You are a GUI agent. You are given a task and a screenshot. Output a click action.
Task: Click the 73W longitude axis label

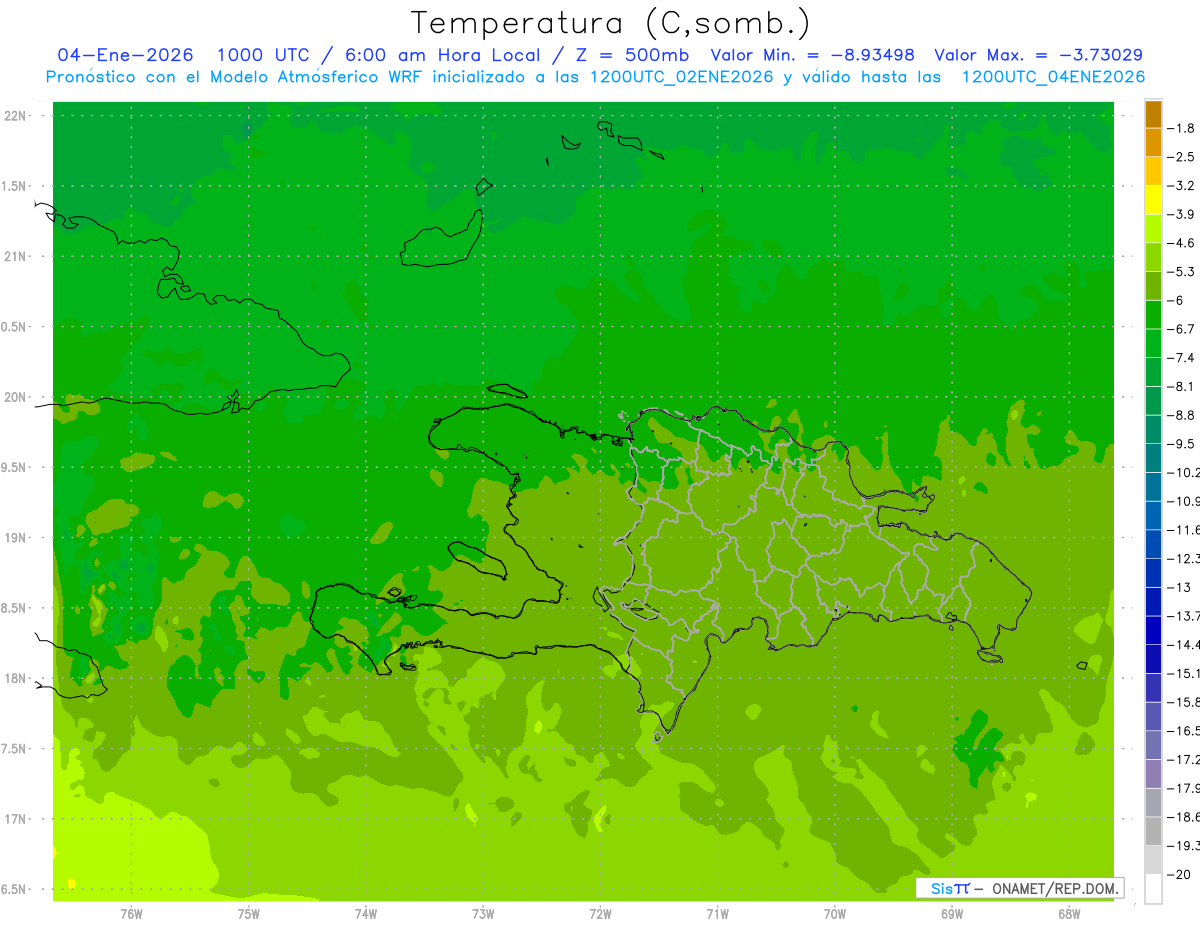(x=483, y=913)
